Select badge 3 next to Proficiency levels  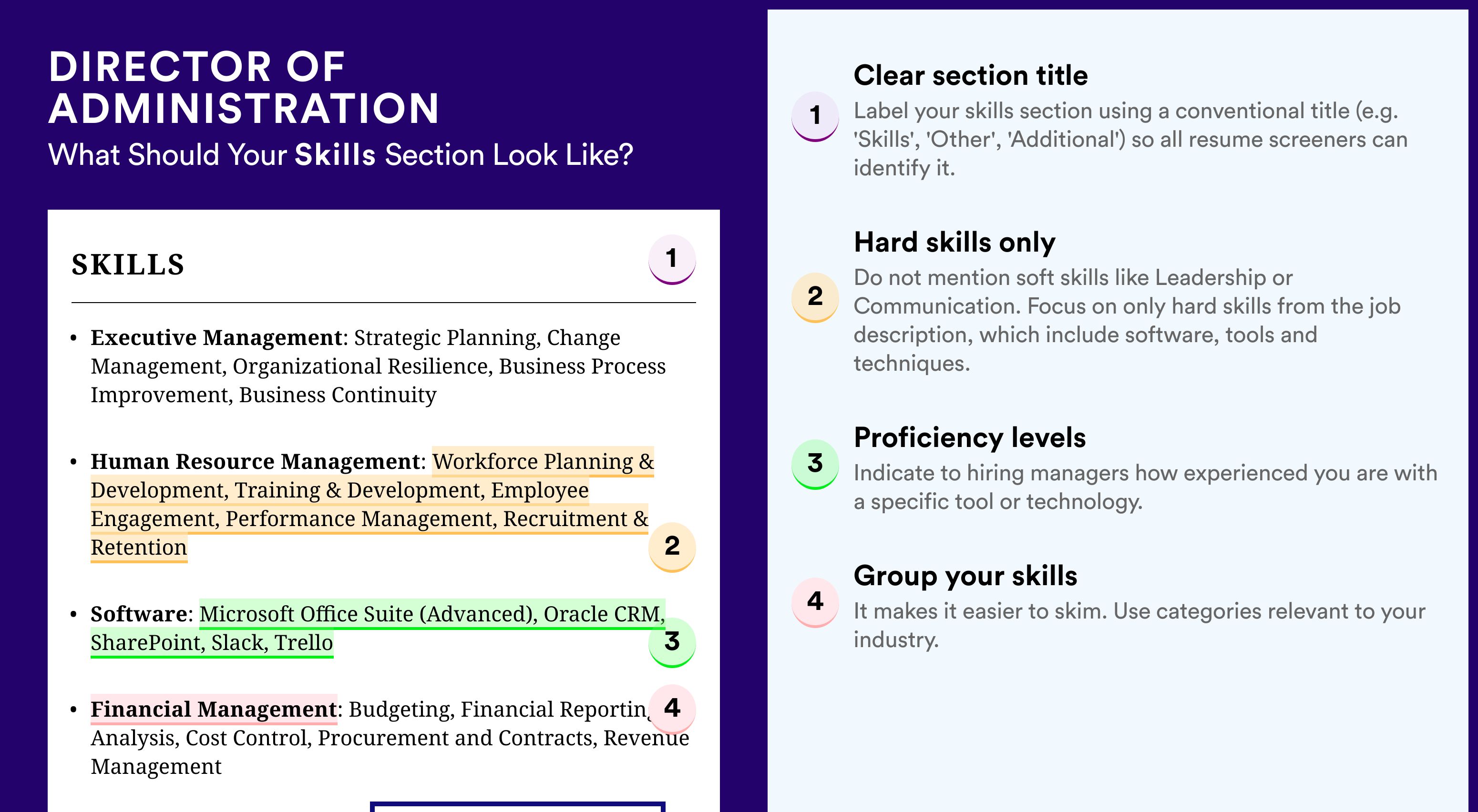(815, 463)
